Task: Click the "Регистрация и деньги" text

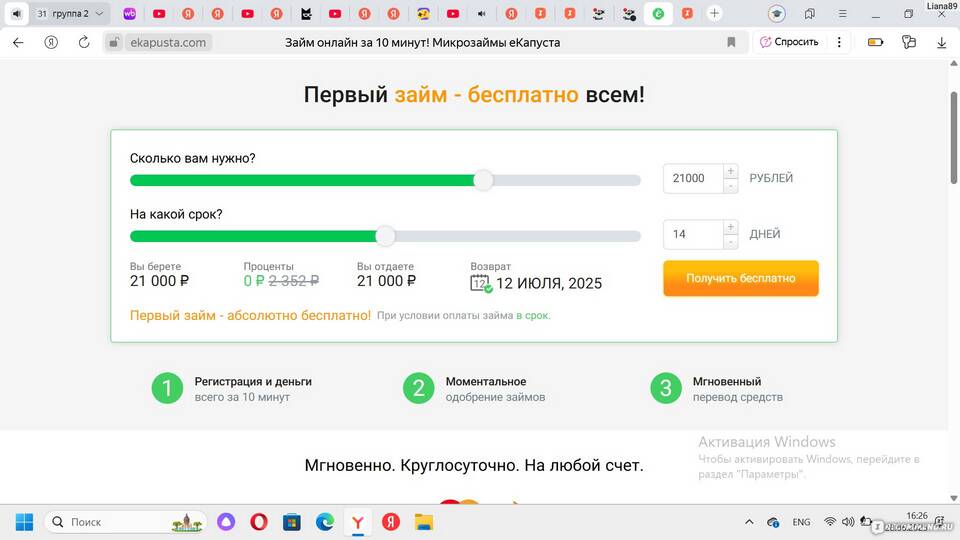Action: coord(253,381)
